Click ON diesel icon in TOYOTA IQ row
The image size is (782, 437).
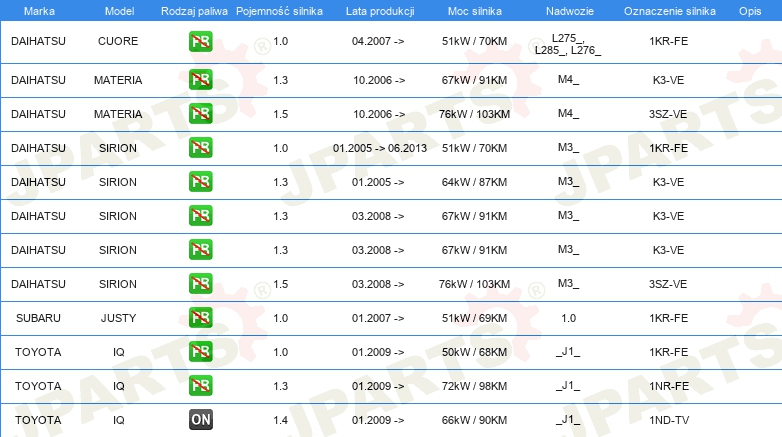click(200, 420)
